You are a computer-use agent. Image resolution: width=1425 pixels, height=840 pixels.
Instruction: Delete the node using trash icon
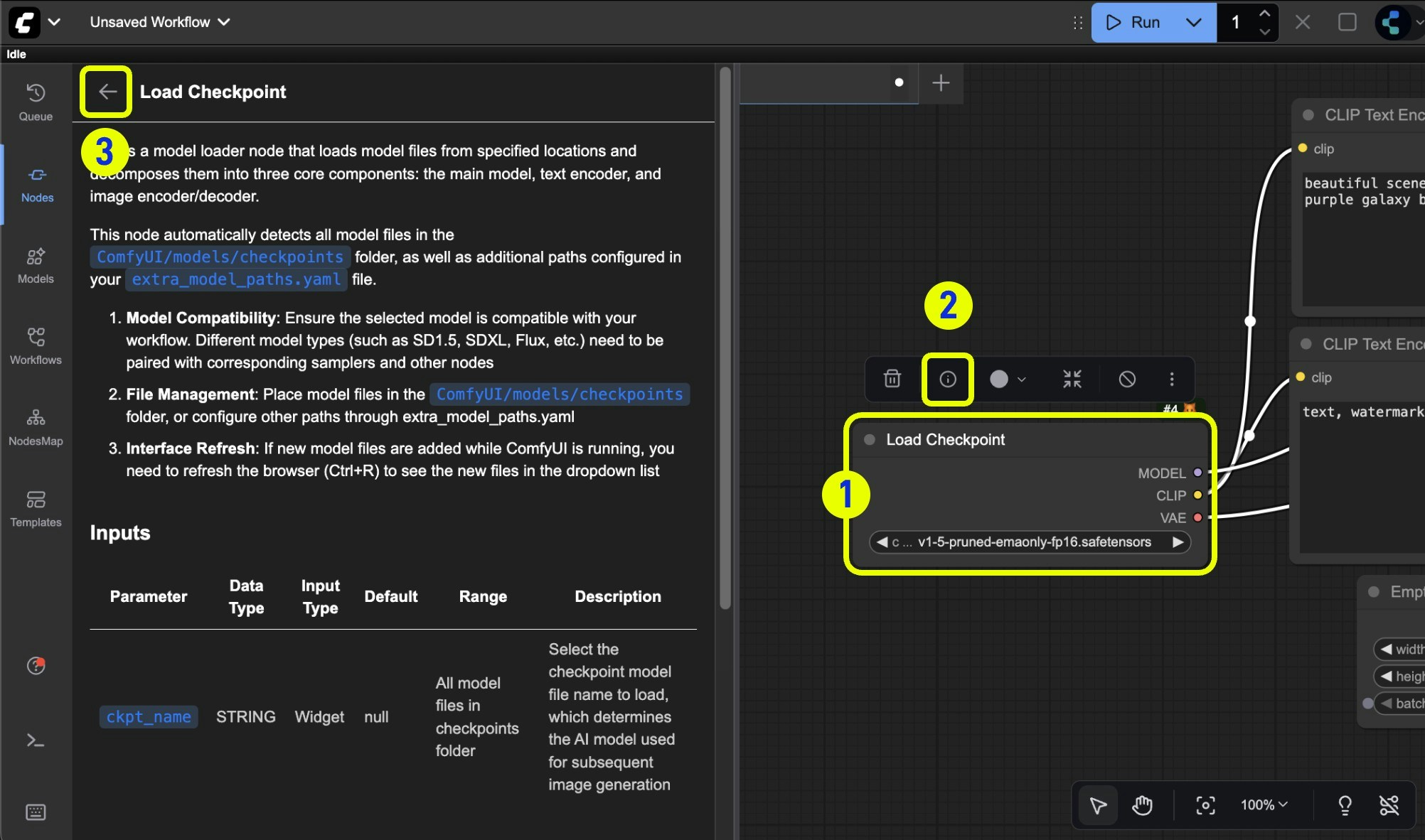coord(892,379)
